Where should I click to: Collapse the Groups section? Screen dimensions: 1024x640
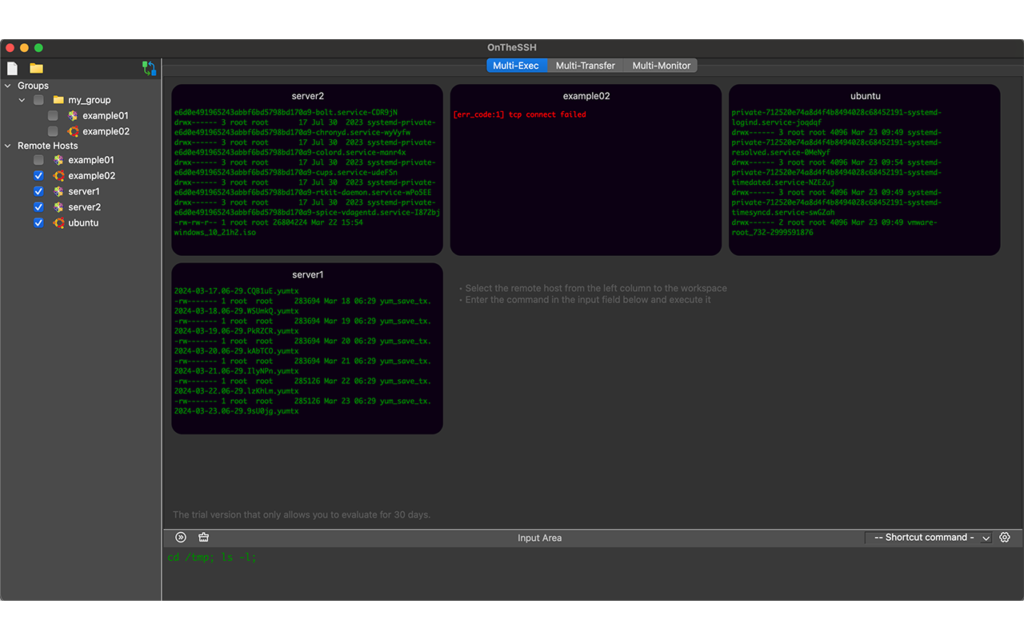(x=8, y=86)
